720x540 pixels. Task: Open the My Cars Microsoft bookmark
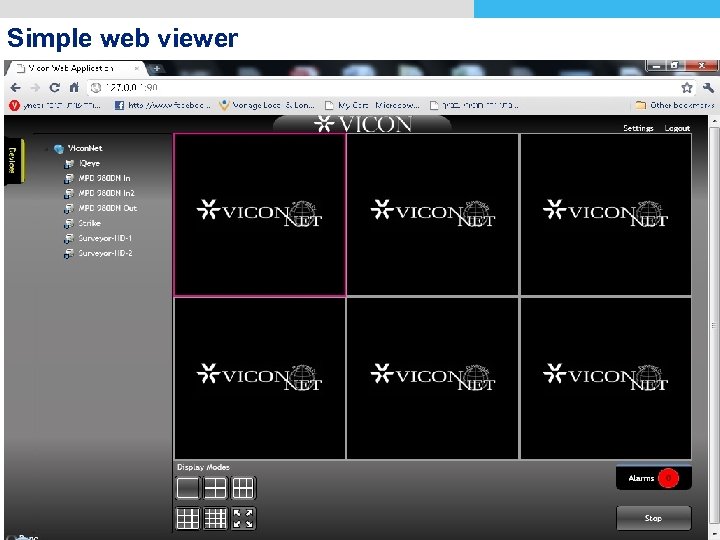372,106
